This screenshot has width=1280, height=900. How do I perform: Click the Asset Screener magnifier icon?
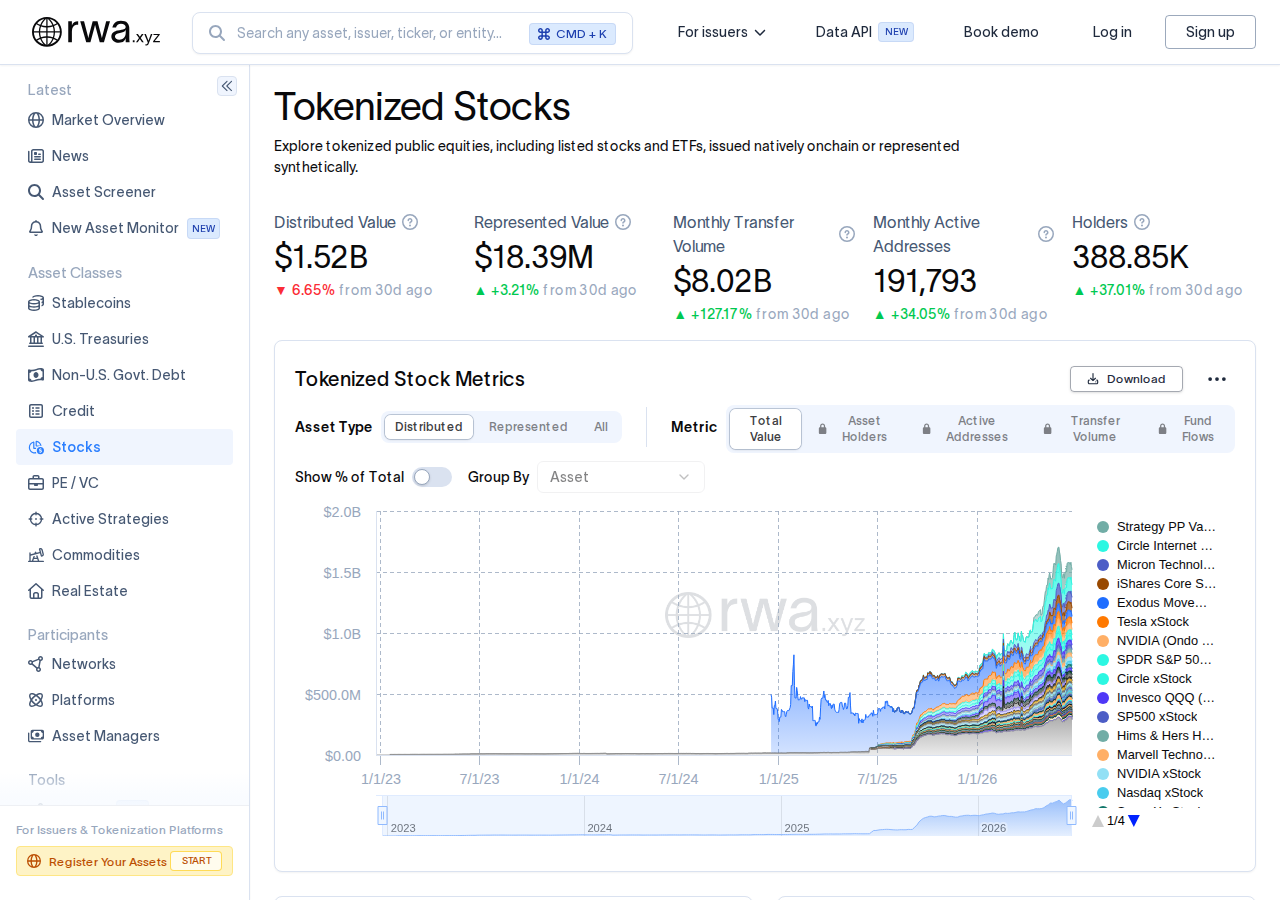click(x=36, y=192)
